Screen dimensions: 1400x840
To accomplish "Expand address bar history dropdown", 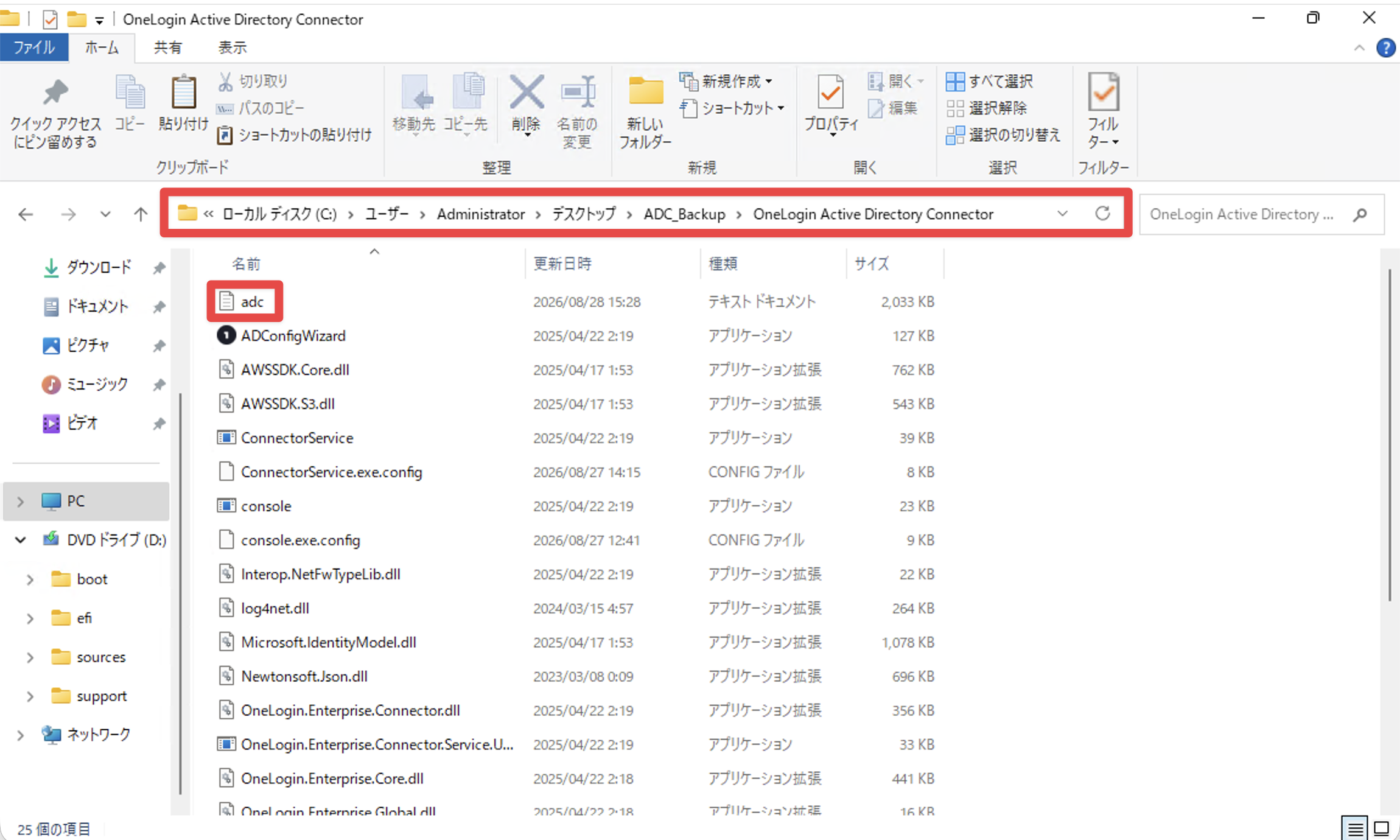I will 1062,214.
